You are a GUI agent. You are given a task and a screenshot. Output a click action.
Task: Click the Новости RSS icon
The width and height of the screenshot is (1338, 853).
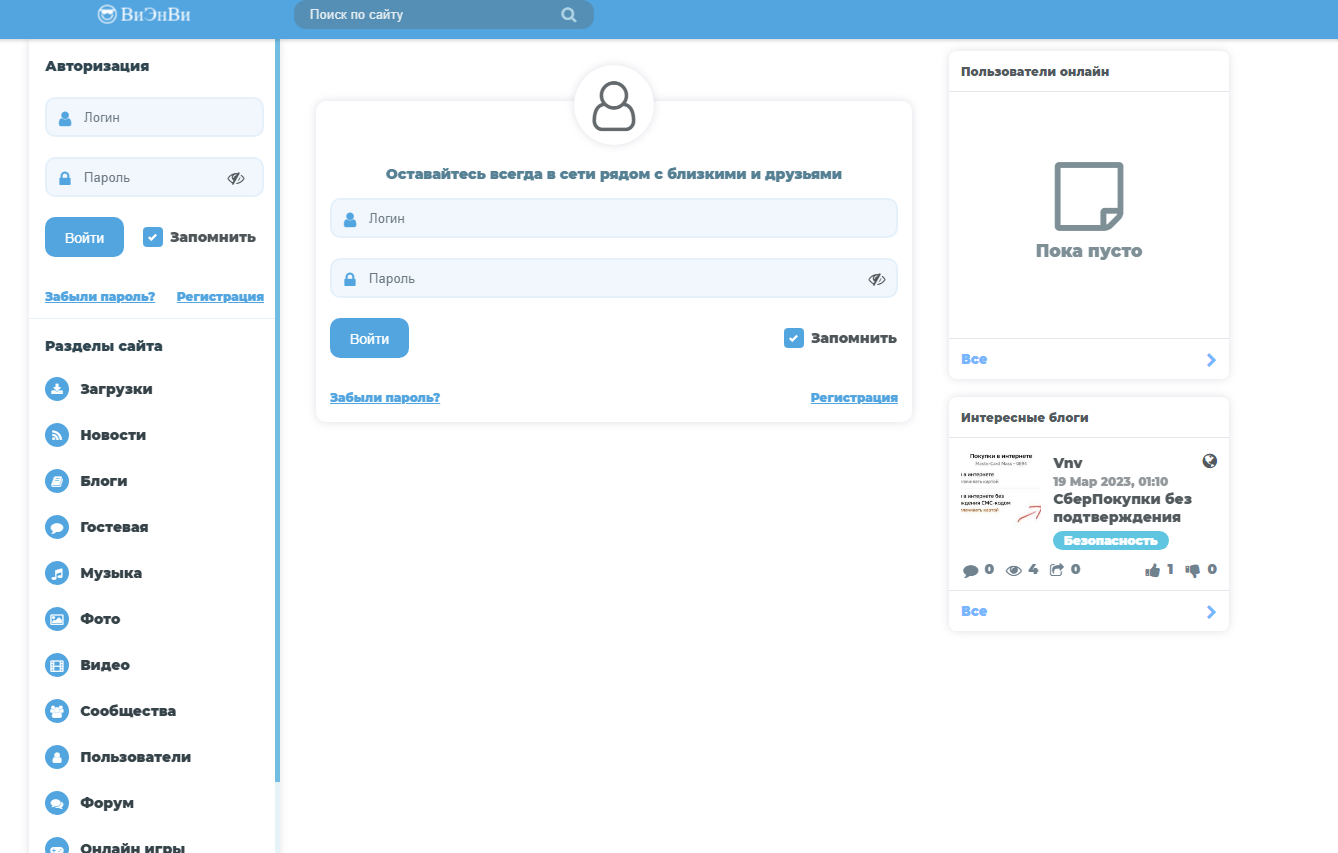(57, 435)
